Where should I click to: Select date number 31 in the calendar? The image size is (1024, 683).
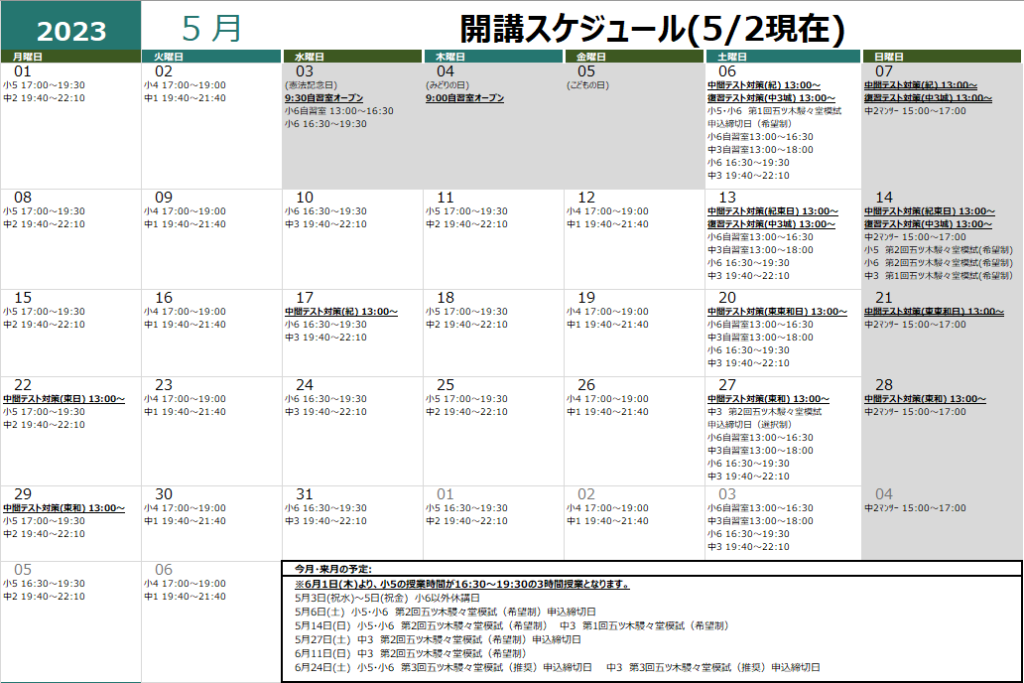pyautogui.click(x=305, y=494)
